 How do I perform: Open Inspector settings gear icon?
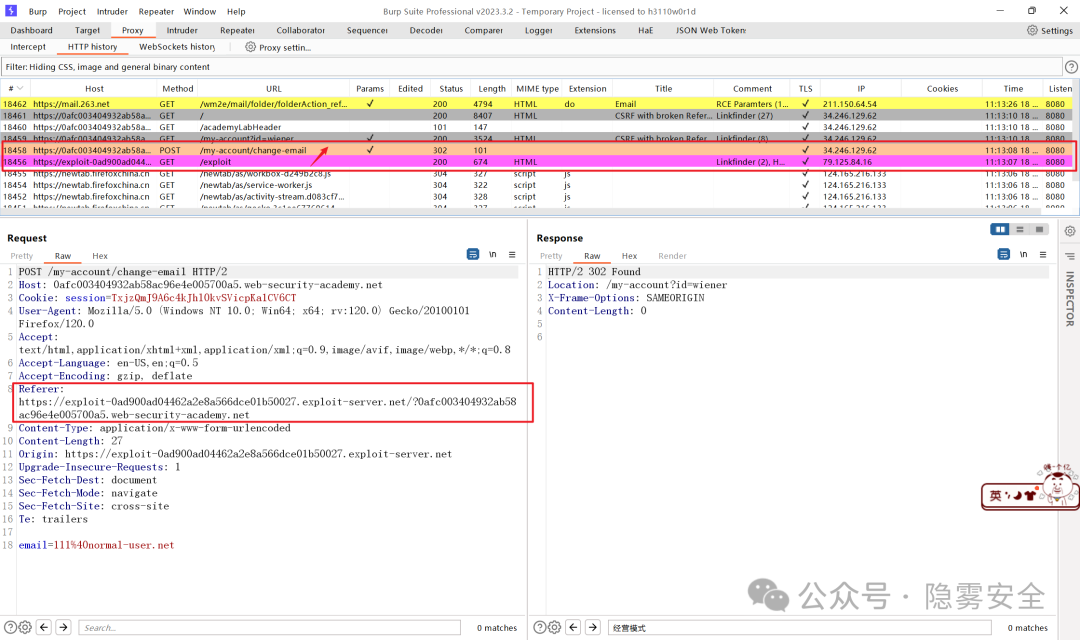click(x=1070, y=231)
